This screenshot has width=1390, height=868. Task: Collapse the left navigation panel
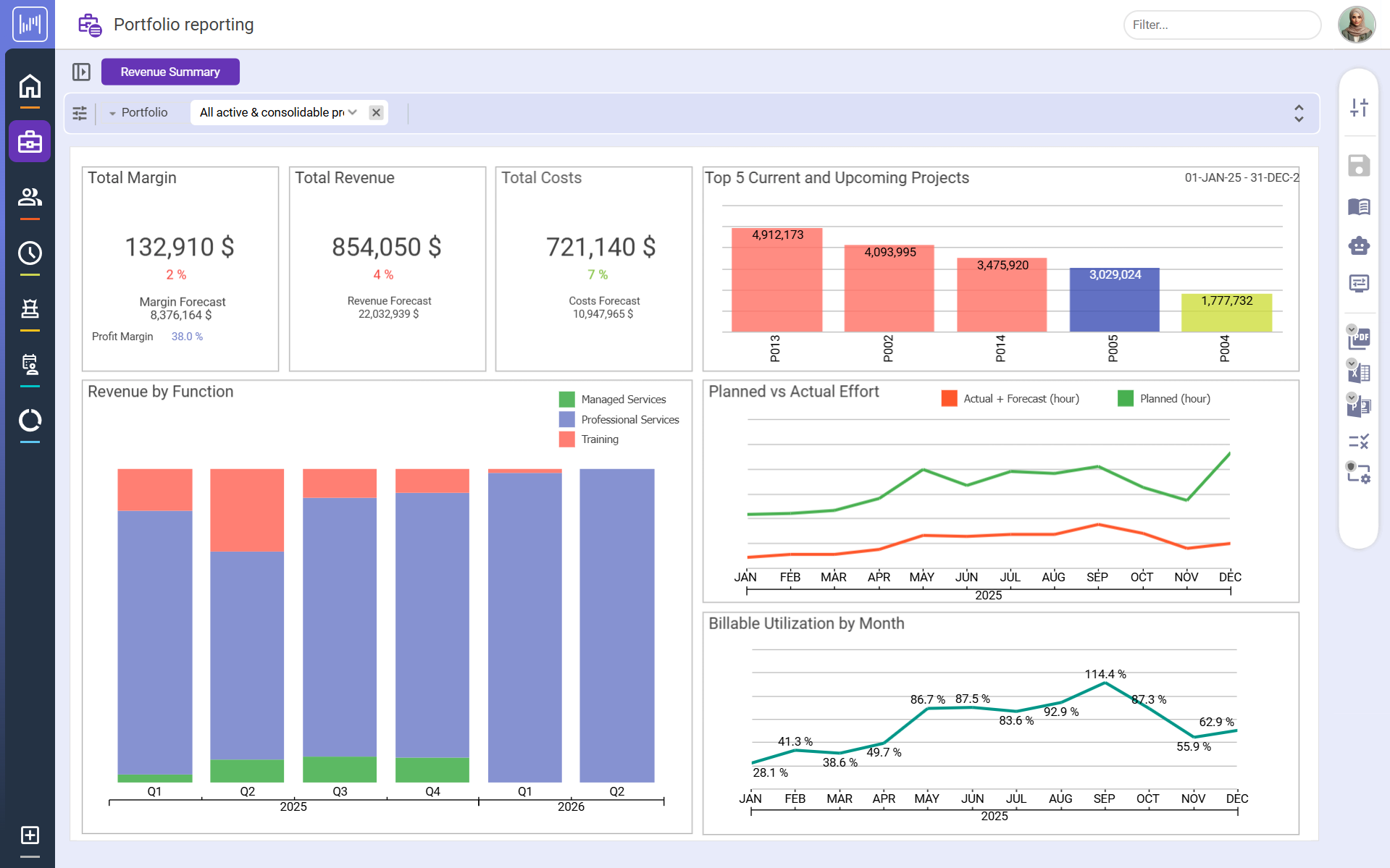point(81,72)
